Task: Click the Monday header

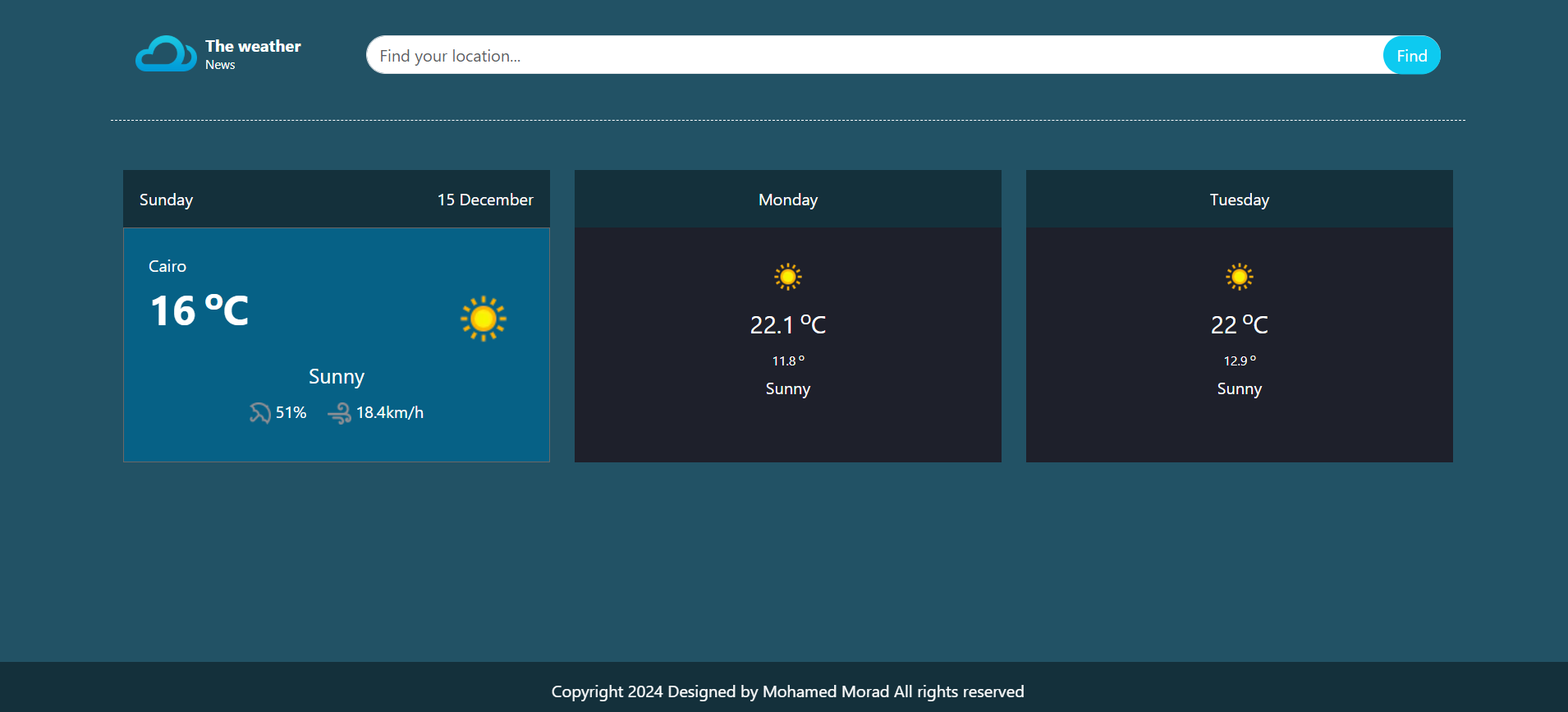Action: [x=788, y=200]
